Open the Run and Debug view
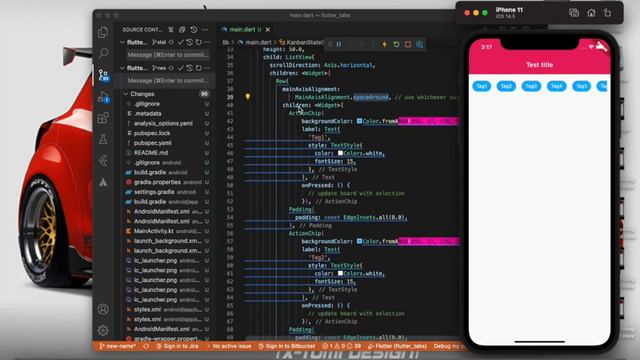Image resolution: width=640 pixels, height=360 pixels. pos(103,97)
